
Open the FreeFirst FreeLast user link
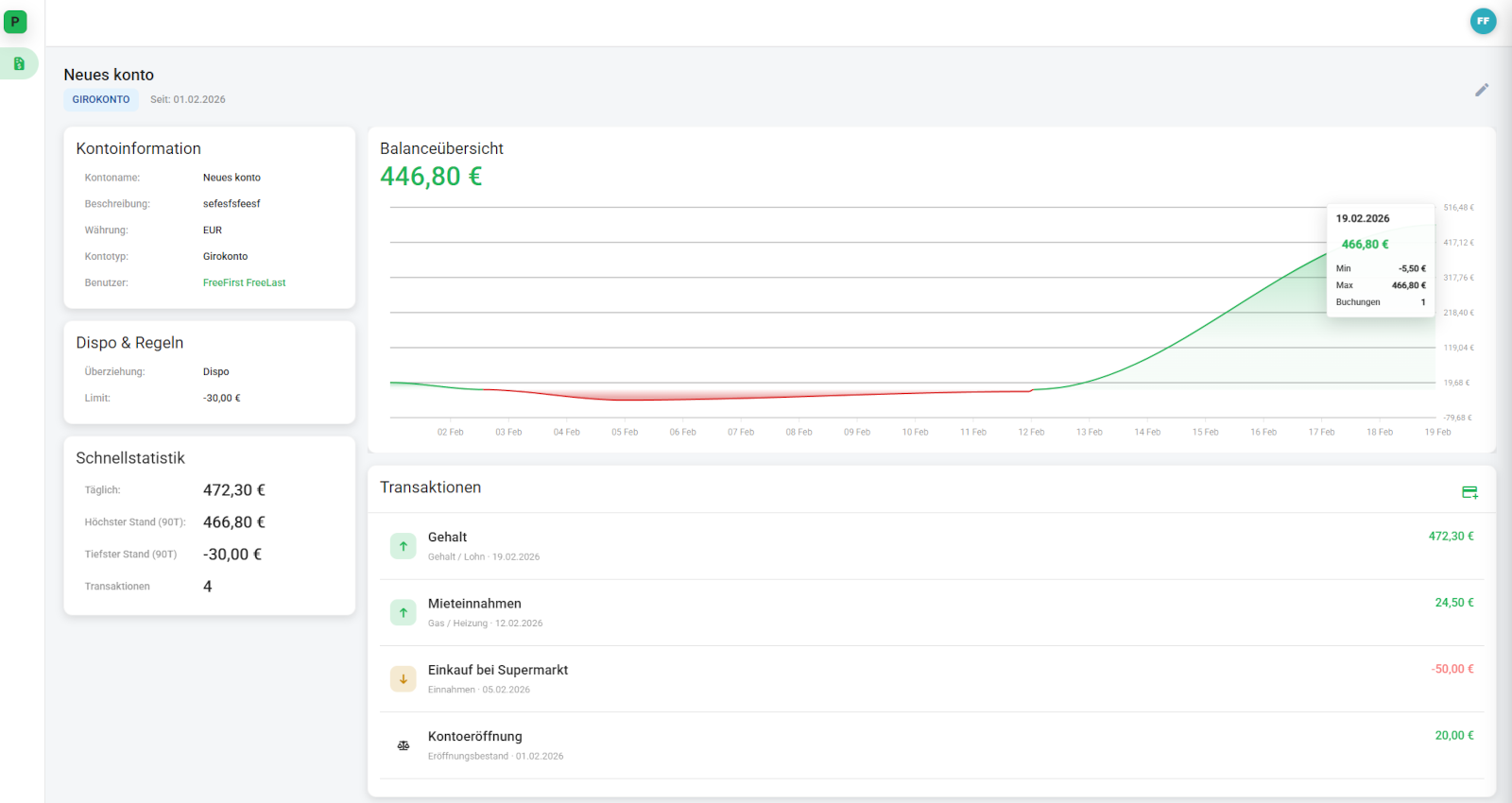244,282
